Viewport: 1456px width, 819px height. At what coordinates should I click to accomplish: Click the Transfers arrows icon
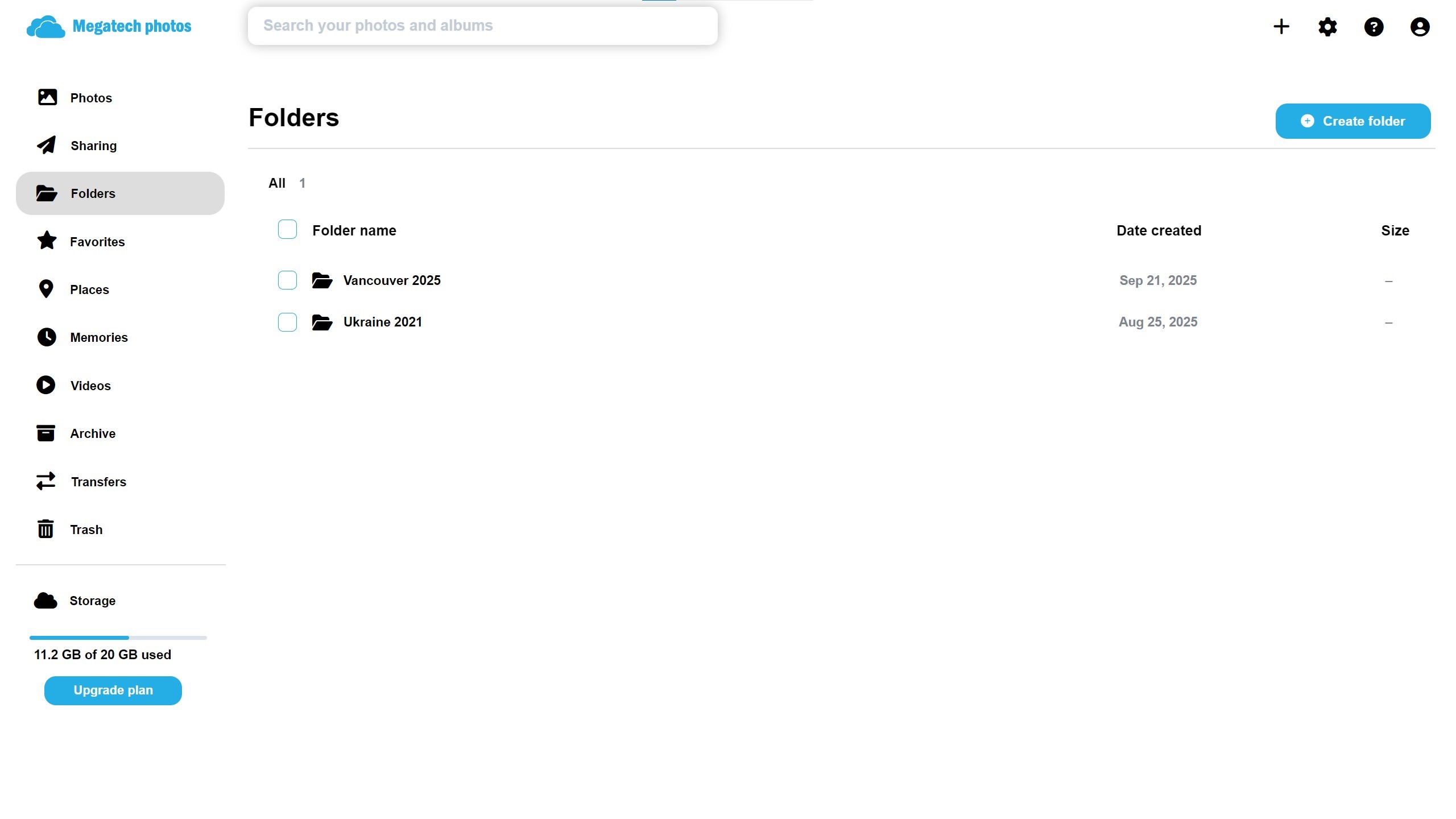click(x=46, y=481)
